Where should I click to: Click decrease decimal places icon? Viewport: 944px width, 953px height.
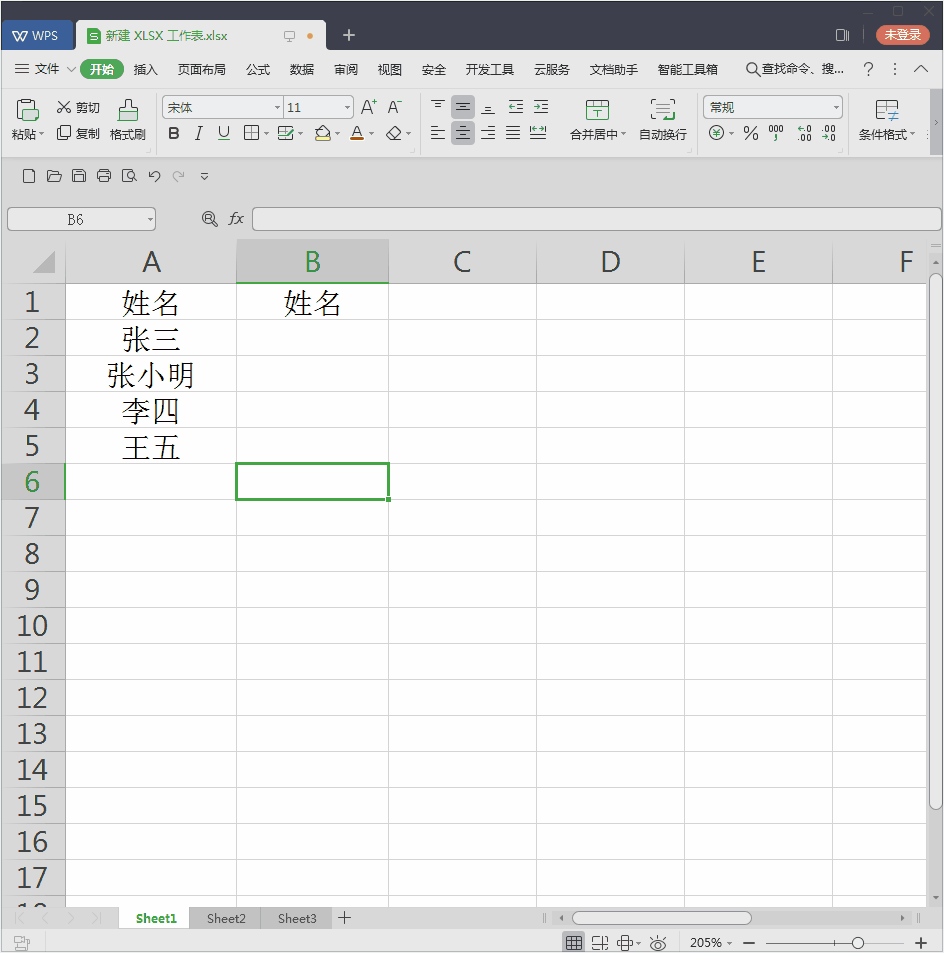pos(829,133)
